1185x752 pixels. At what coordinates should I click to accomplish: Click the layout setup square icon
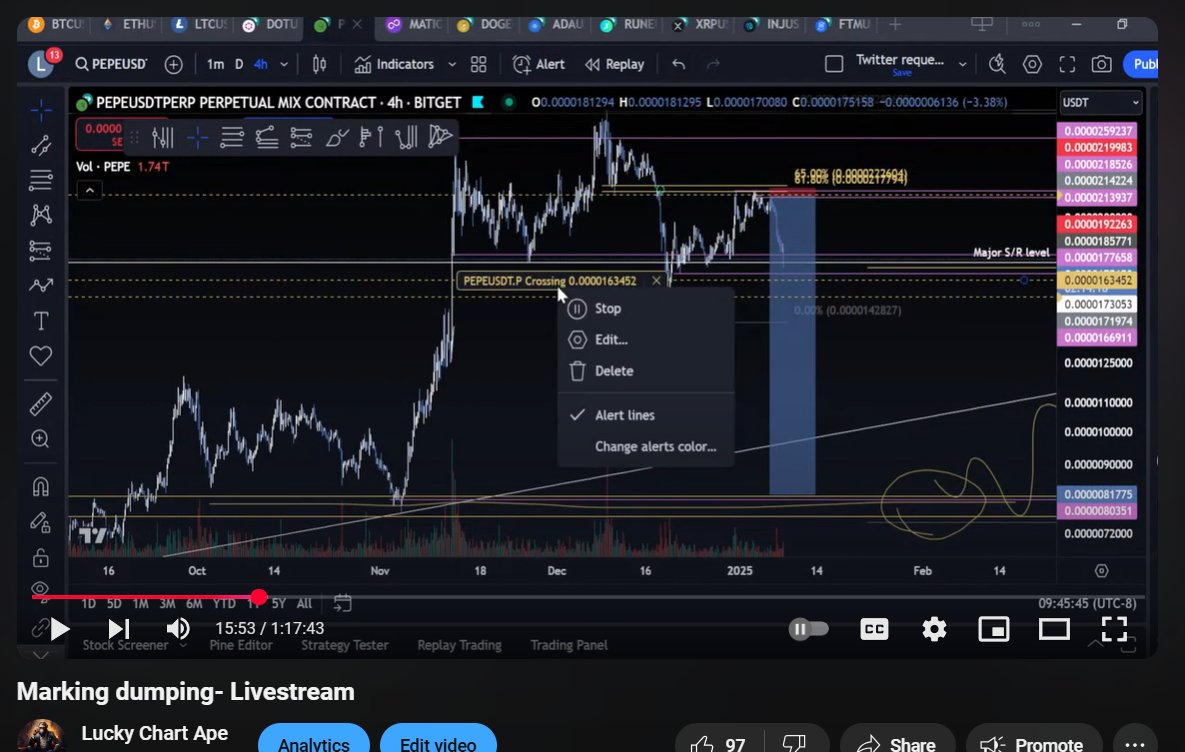click(x=834, y=64)
